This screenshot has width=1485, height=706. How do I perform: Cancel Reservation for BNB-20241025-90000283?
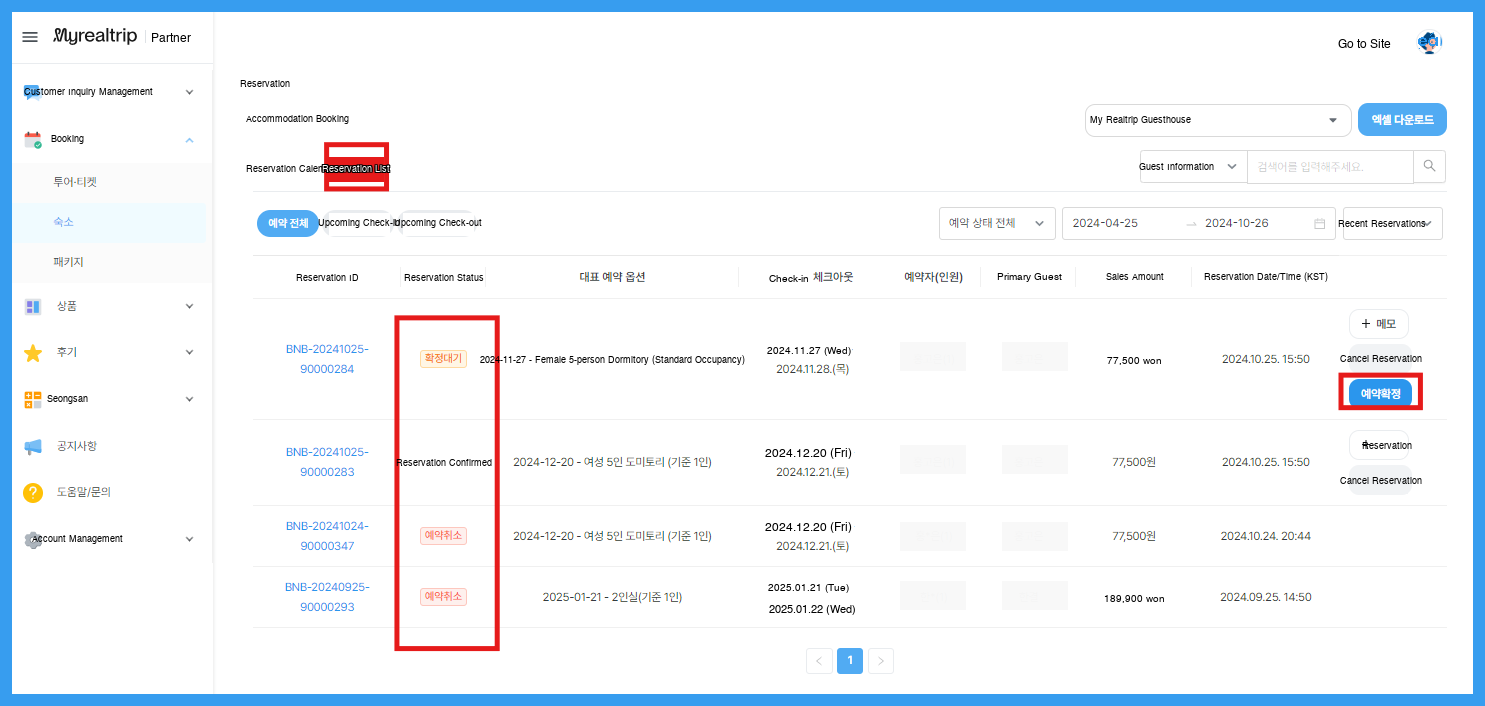point(1380,481)
